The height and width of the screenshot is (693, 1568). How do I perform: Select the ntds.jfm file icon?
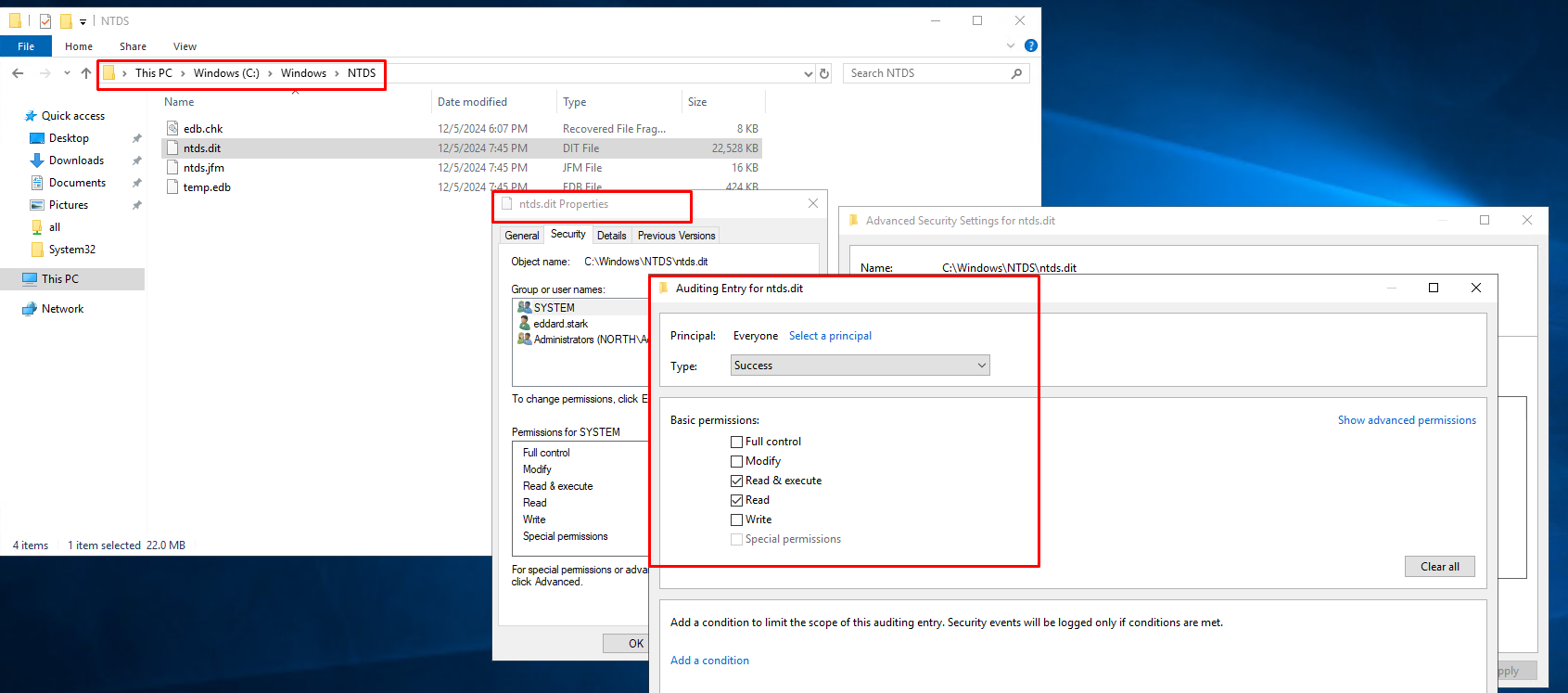[x=172, y=168]
